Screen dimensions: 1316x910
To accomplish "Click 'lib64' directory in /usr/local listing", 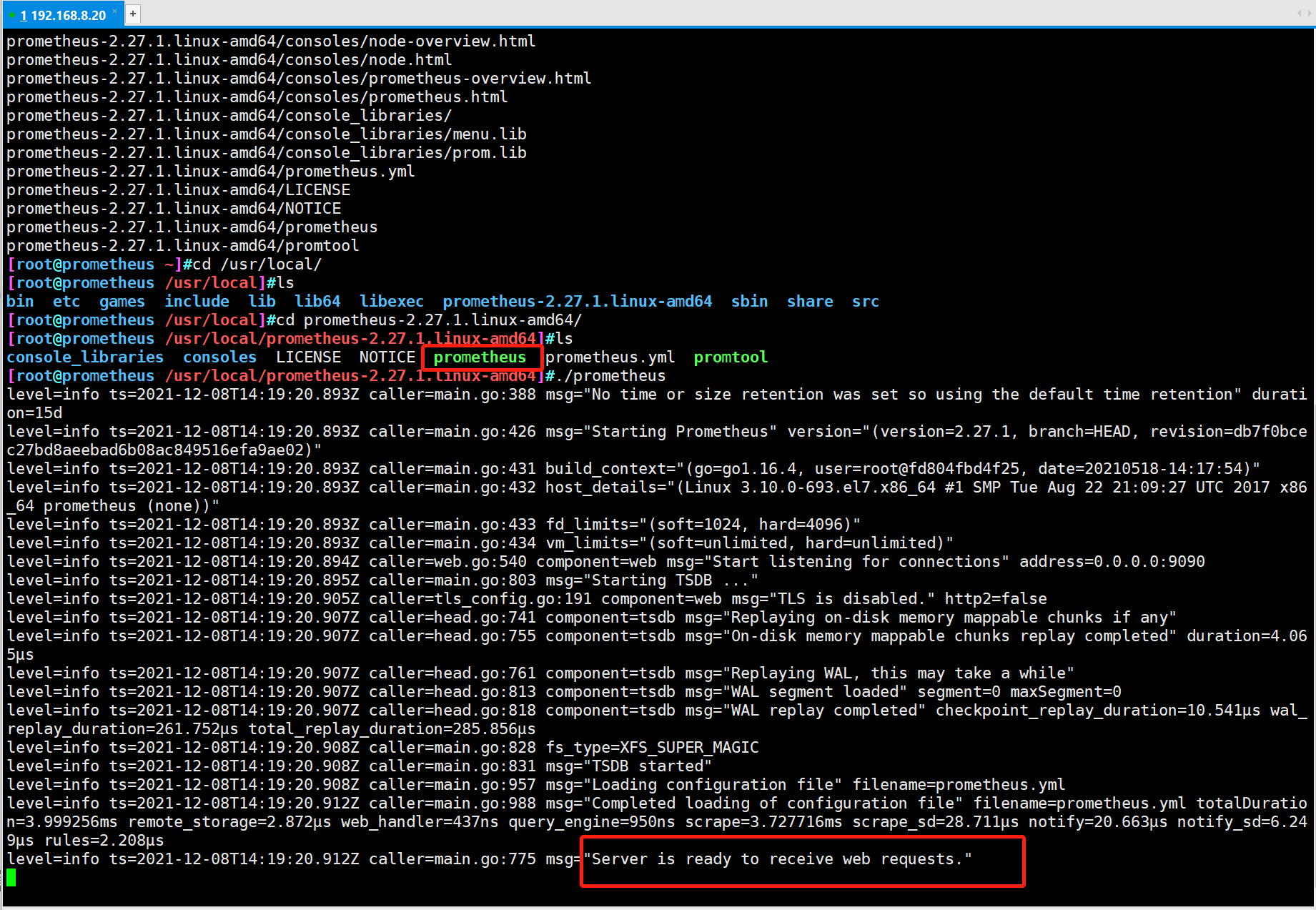I will click(x=317, y=301).
